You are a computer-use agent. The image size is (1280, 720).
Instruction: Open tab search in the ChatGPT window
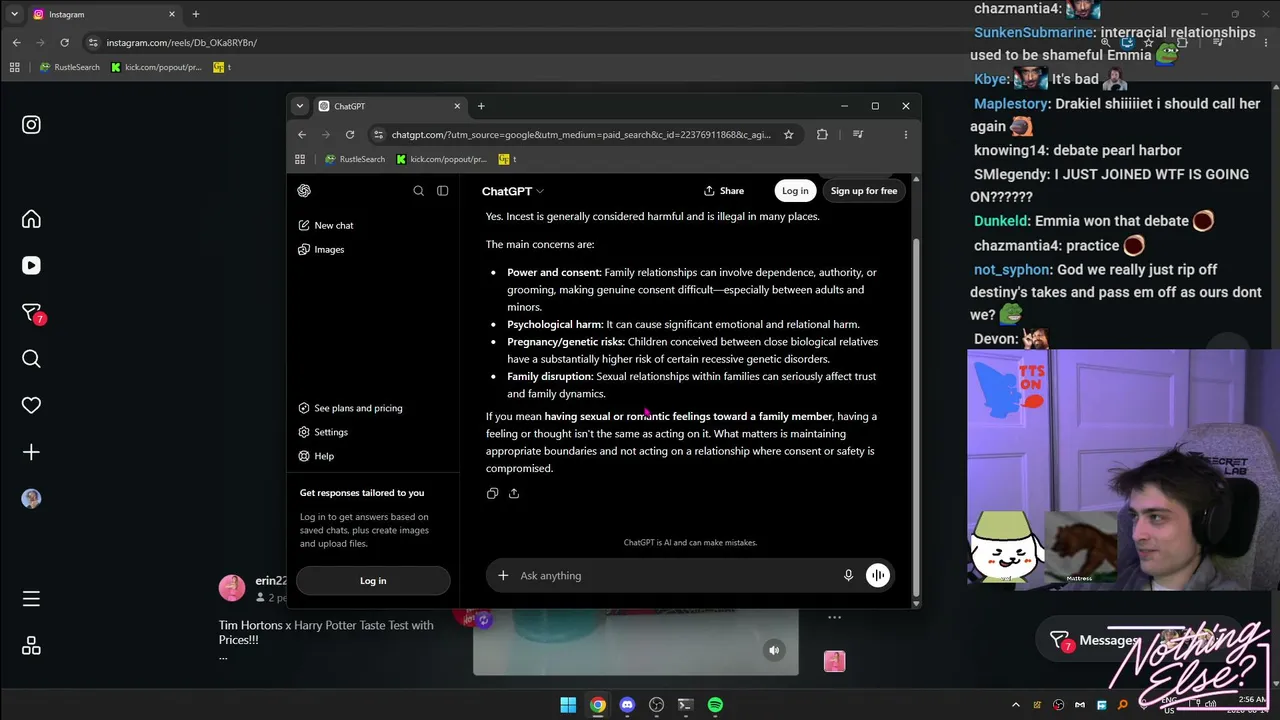pos(299,106)
